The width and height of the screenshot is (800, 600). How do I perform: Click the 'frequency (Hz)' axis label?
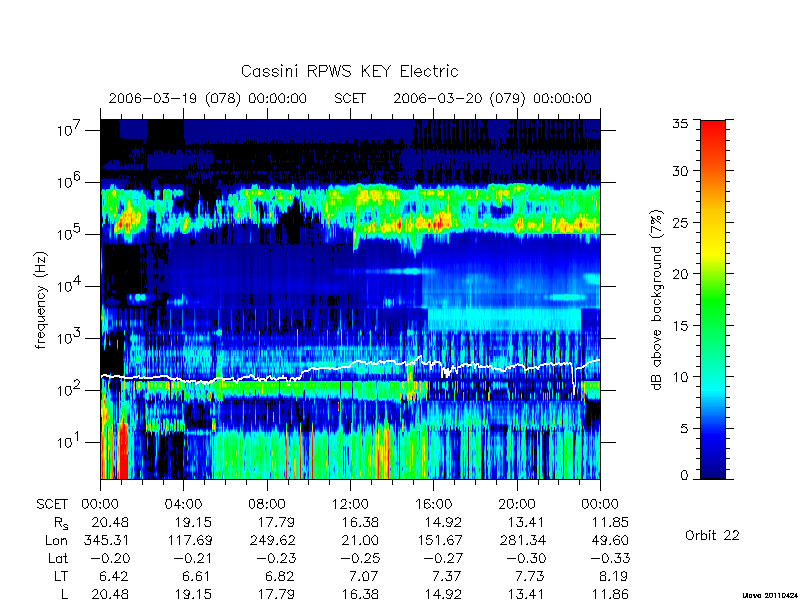[41, 300]
